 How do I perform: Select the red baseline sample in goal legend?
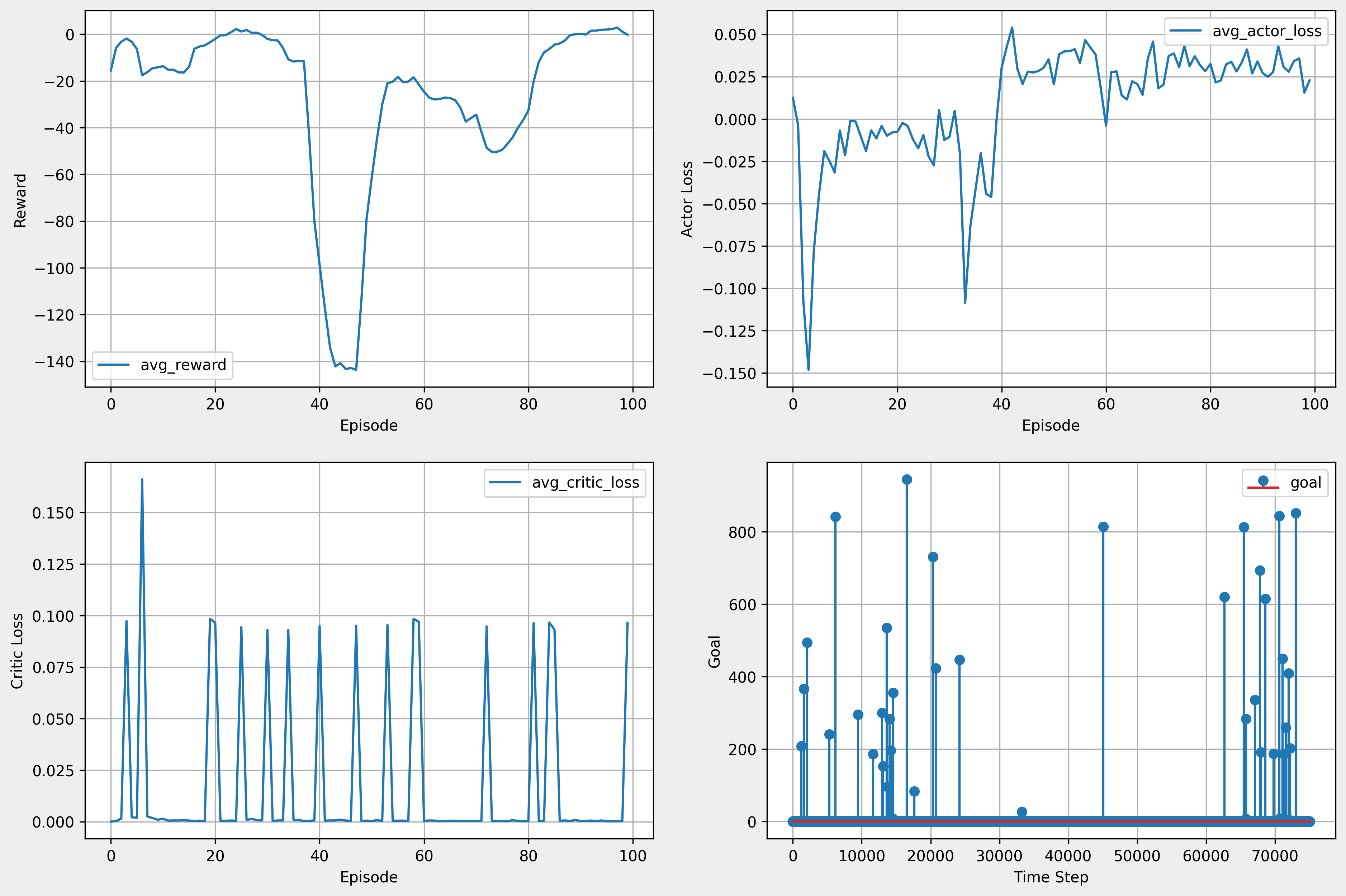point(1263,487)
